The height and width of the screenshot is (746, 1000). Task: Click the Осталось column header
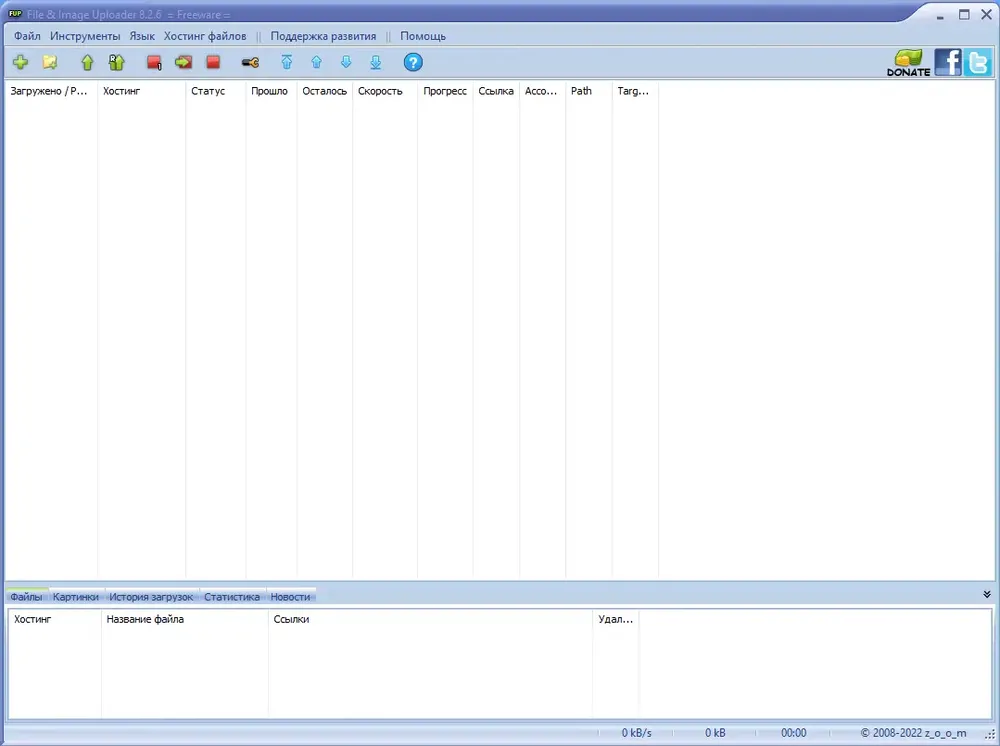tap(325, 91)
